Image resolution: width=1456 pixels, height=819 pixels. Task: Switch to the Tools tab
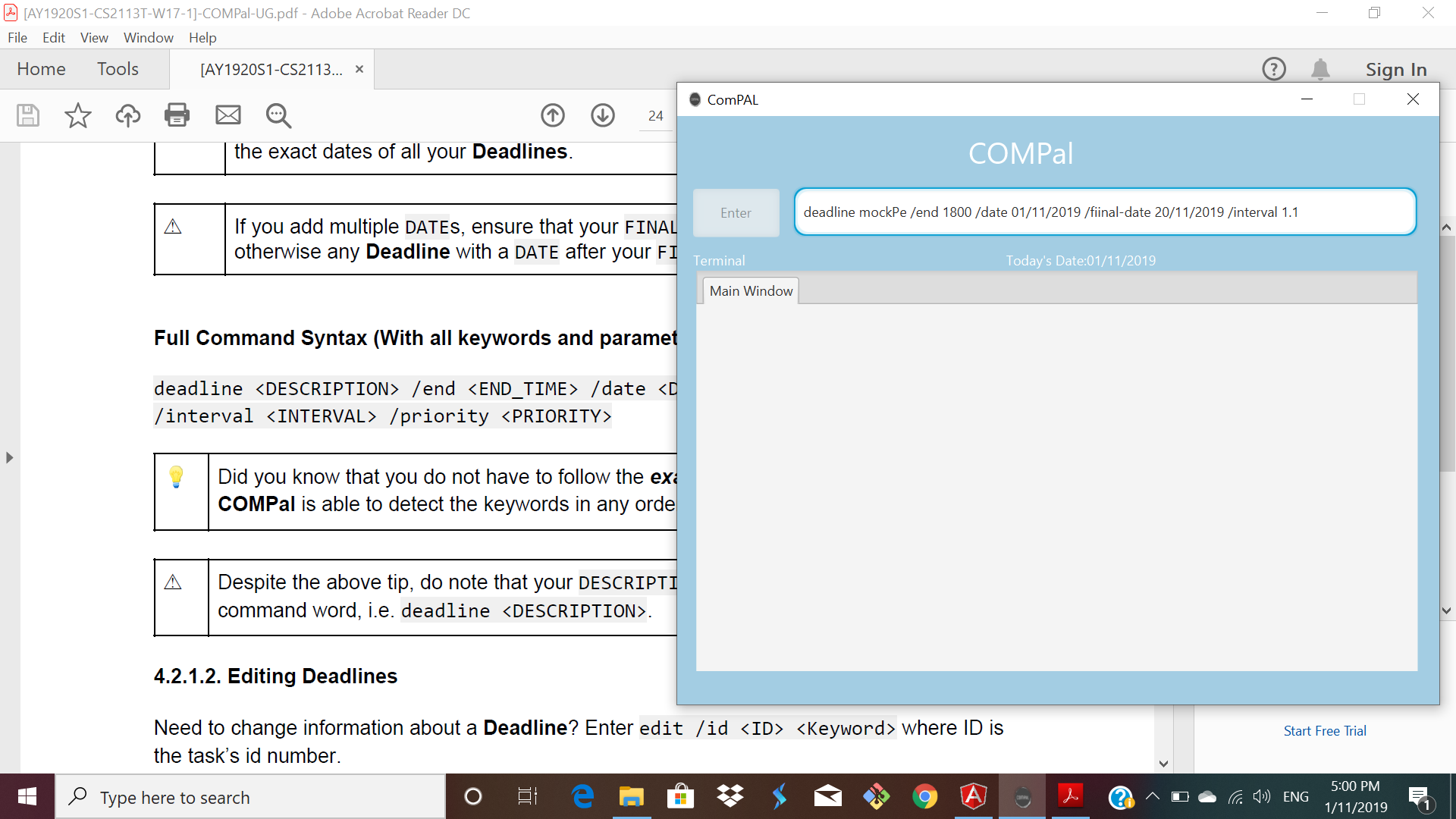(x=118, y=69)
